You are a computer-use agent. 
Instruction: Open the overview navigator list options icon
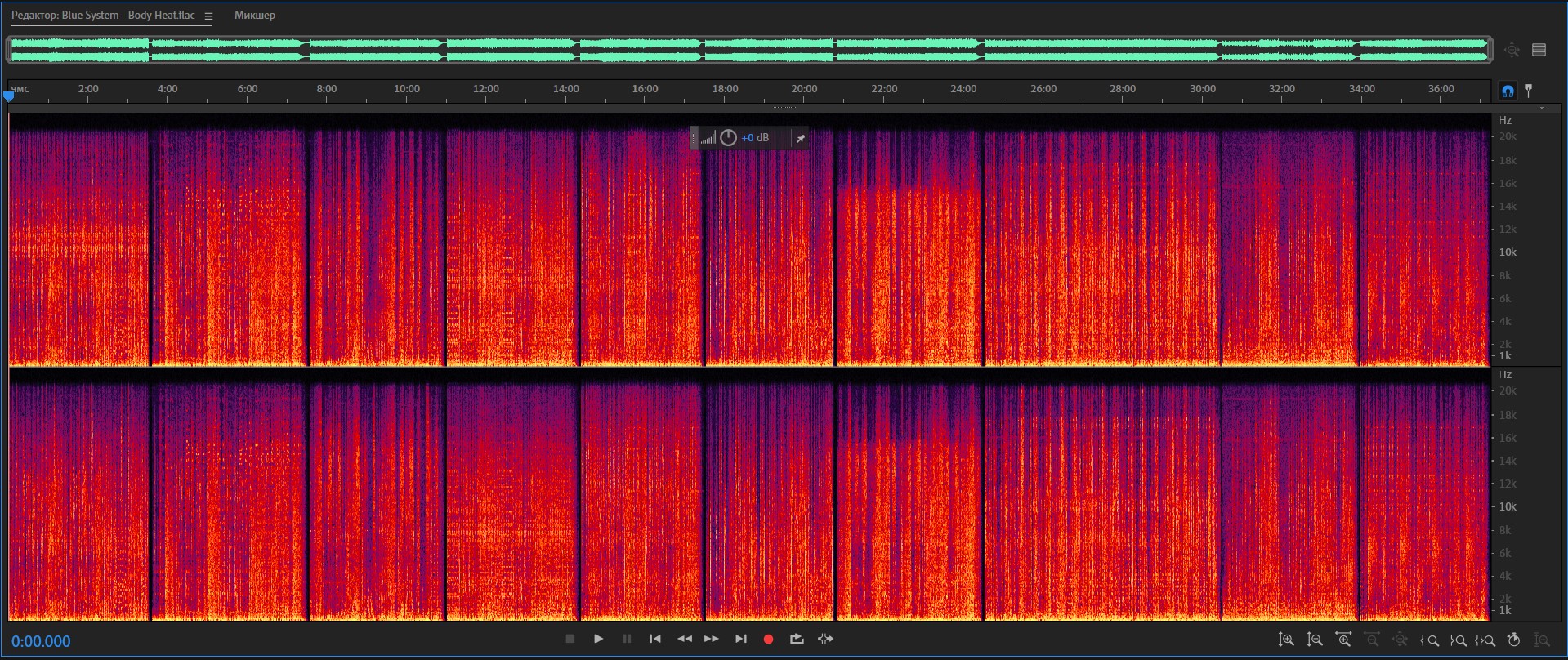click(1539, 50)
